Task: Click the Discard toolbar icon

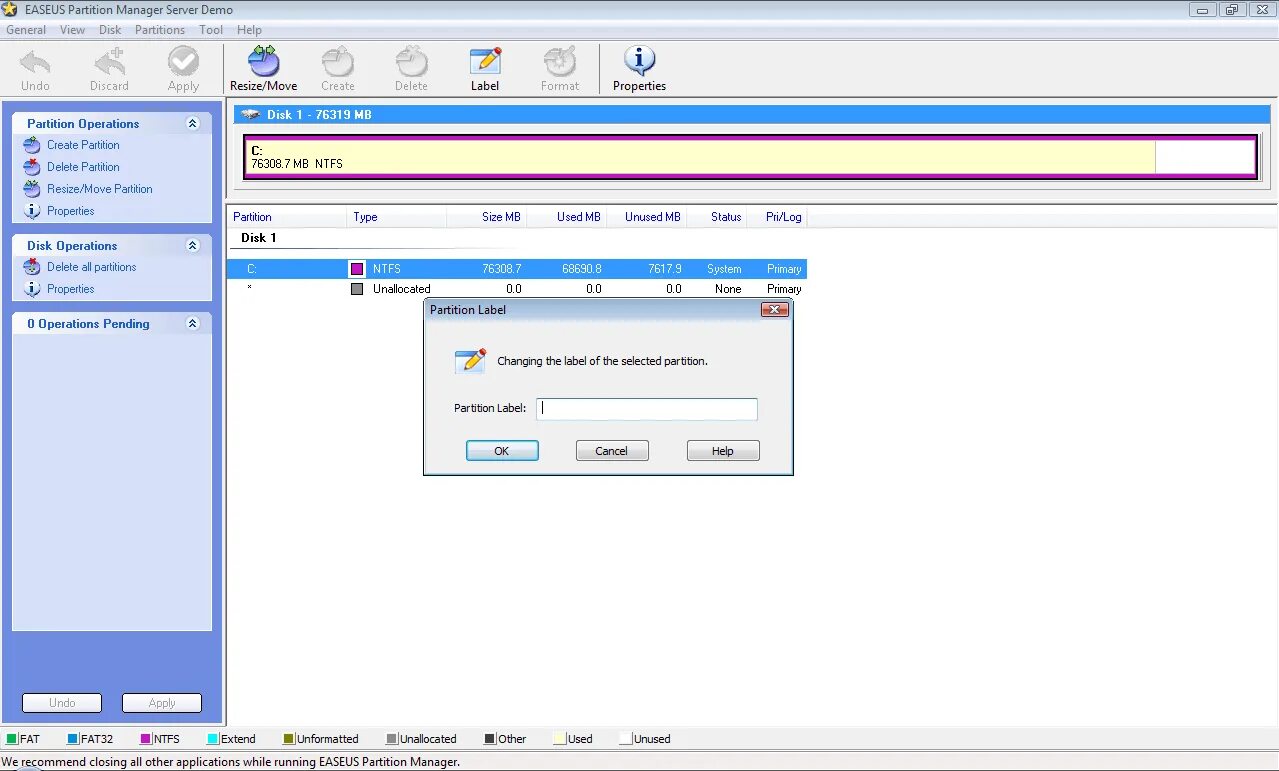Action: point(109,62)
